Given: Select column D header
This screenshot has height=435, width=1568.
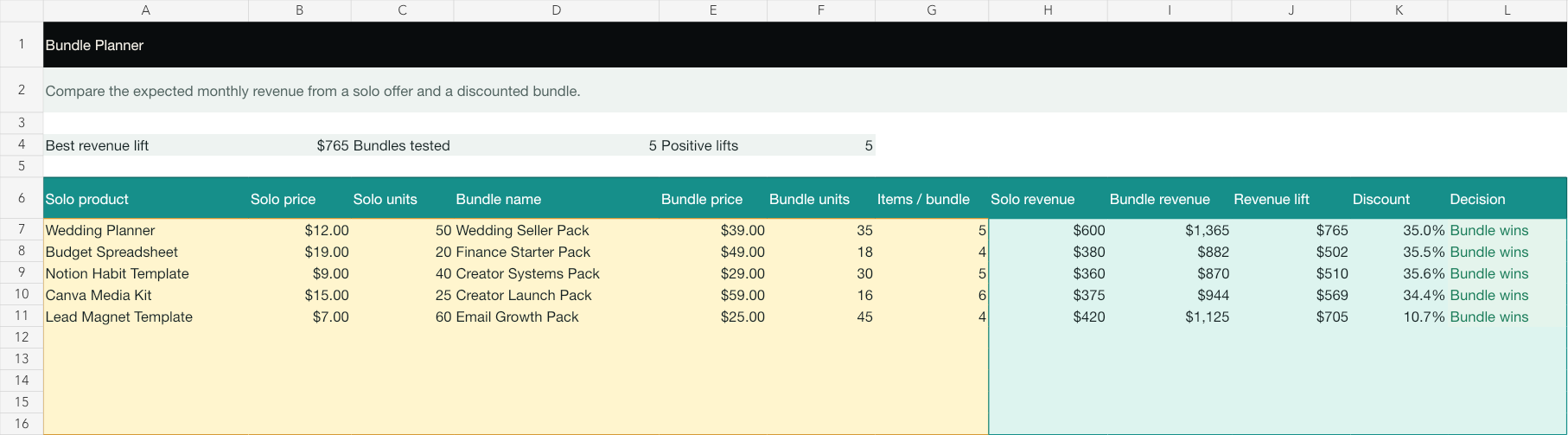Looking at the screenshot, I should tap(556, 10).
